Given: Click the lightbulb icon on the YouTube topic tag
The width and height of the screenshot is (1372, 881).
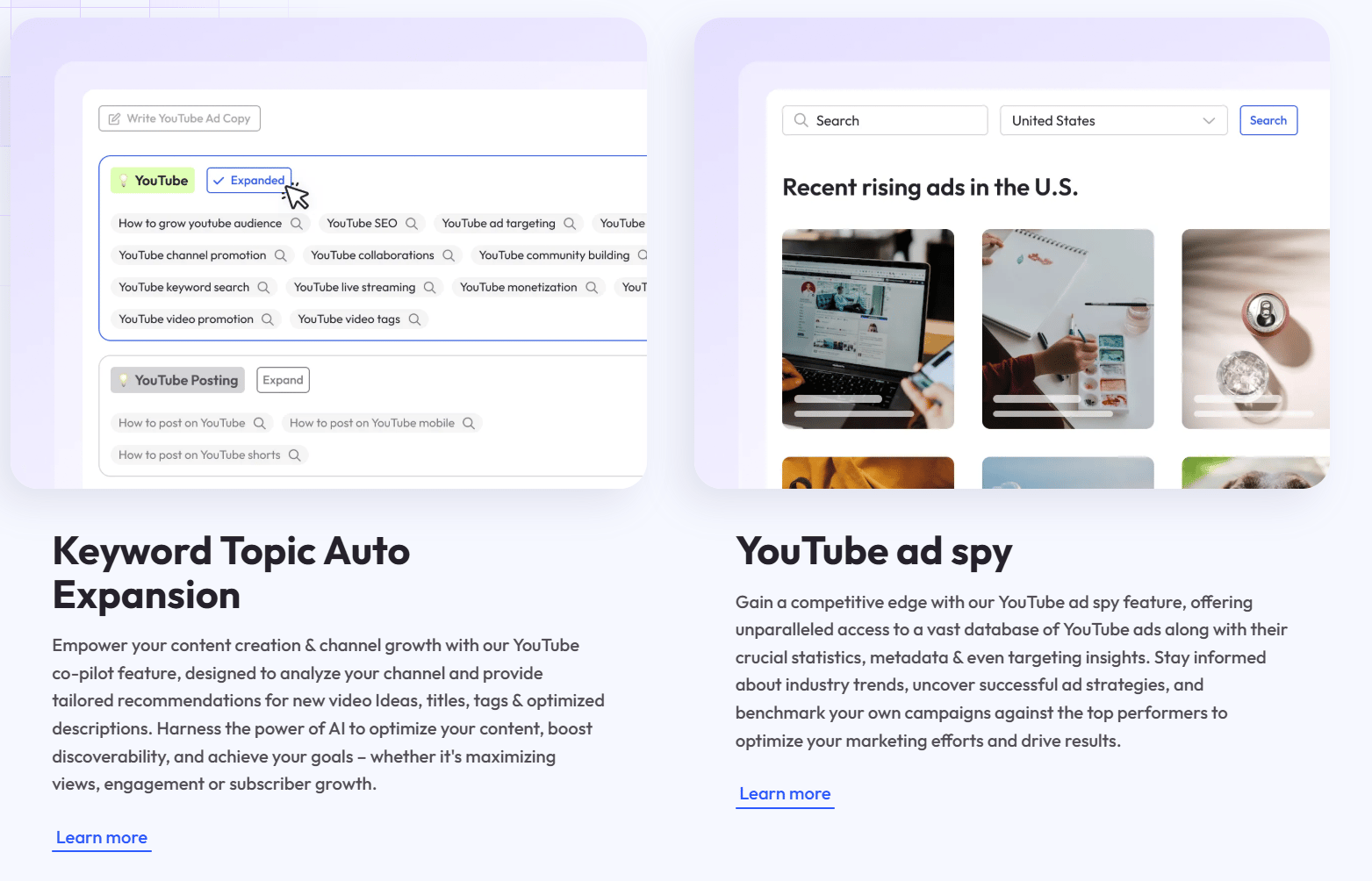Looking at the screenshot, I should pyautogui.click(x=124, y=181).
